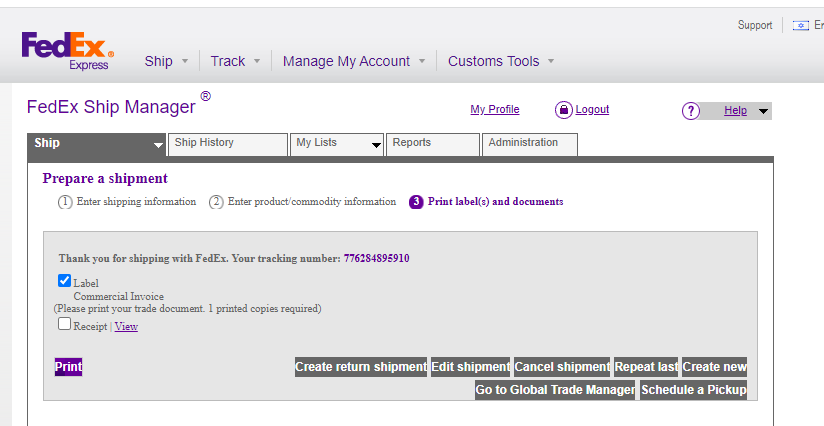824x426 pixels.
Task: Click step 1 circle icon
Action: tap(65, 202)
